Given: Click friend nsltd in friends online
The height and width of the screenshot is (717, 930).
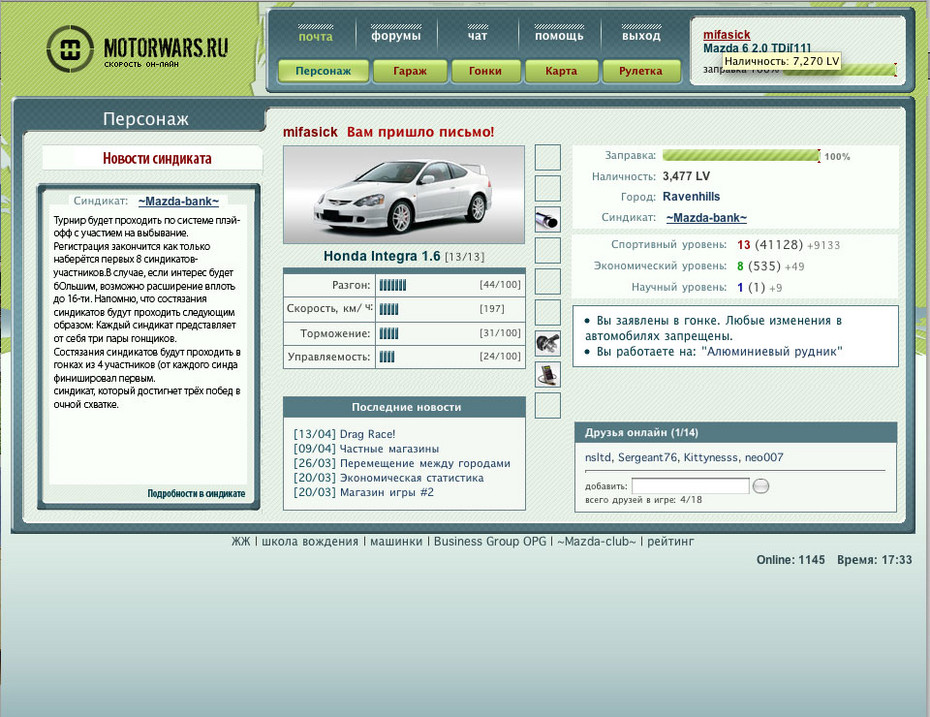Looking at the screenshot, I should (x=598, y=457).
